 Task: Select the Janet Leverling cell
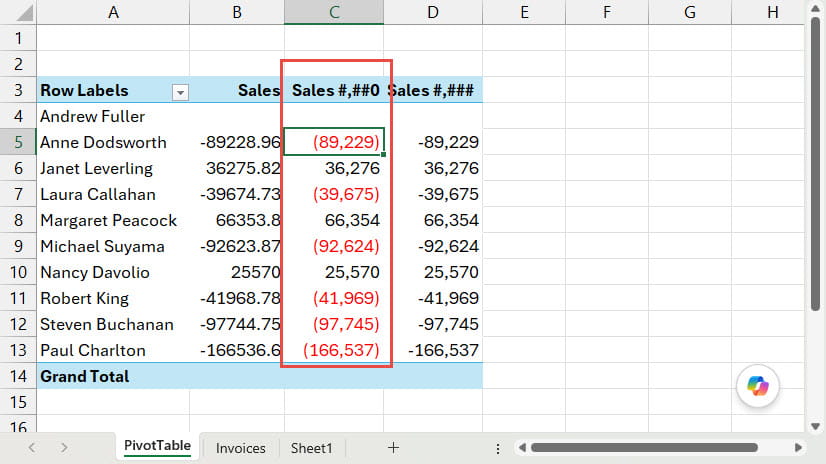(x=113, y=169)
